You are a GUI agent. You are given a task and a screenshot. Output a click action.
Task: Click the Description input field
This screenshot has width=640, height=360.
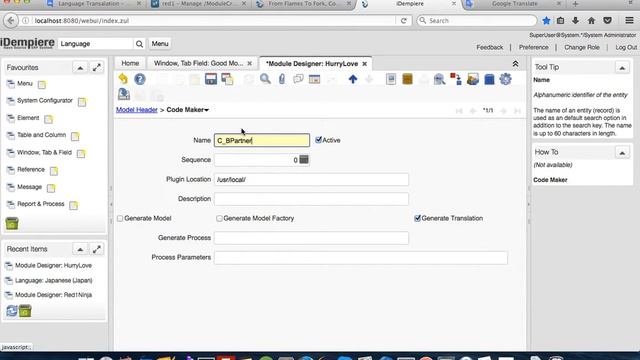[x=311, y=199]
